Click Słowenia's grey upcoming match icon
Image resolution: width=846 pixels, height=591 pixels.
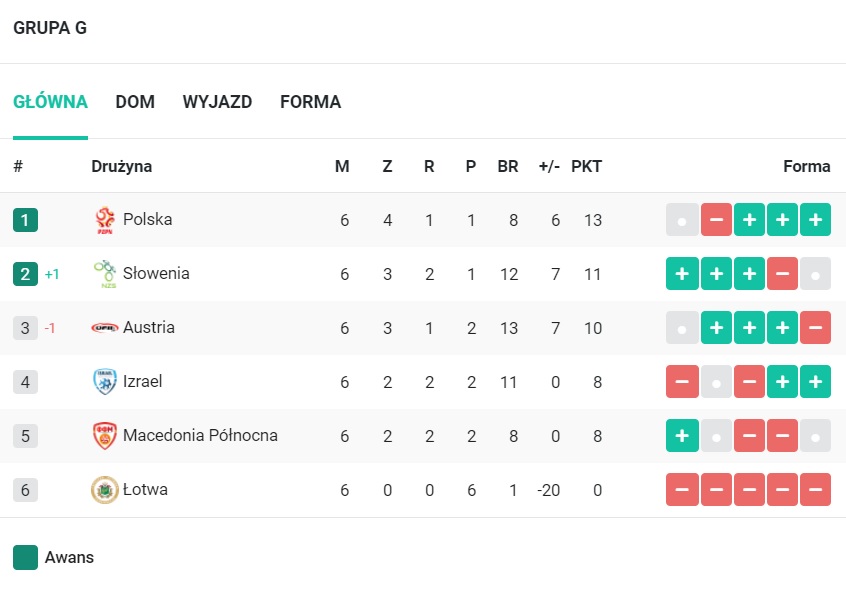[815, 274]
